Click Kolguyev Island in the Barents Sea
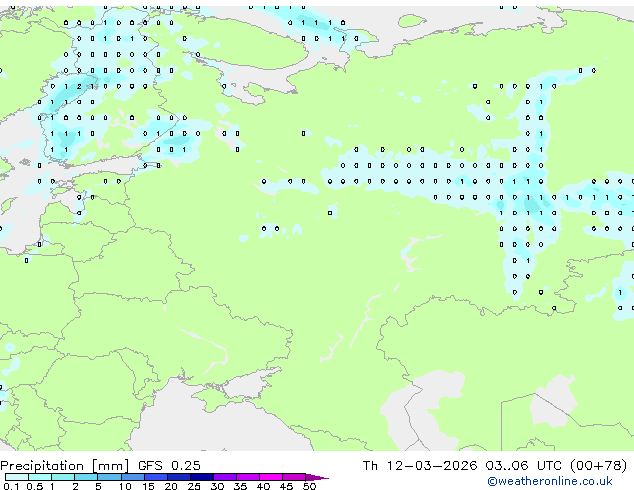 [x=412, y=20]
